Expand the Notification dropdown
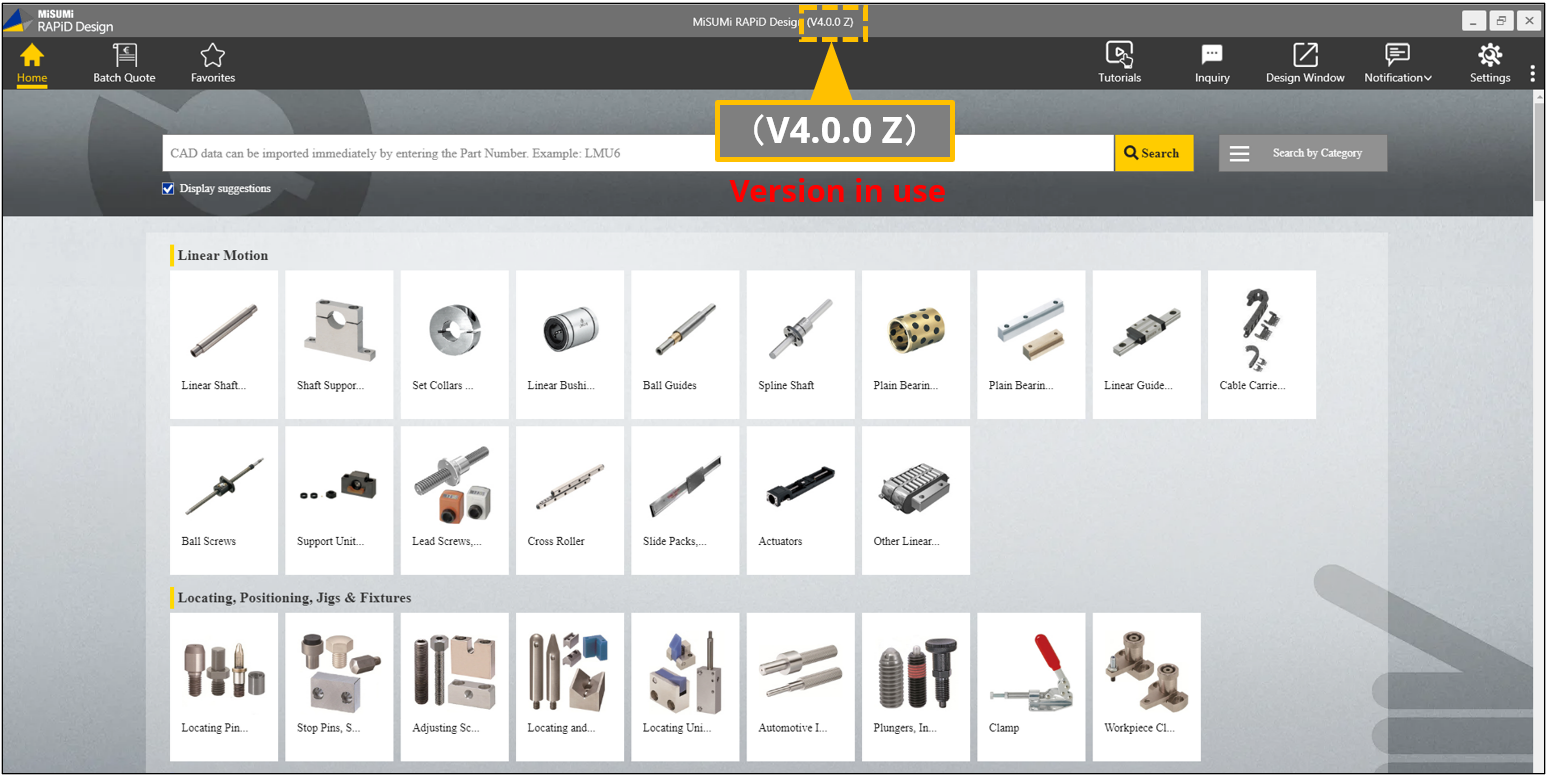 (1397, 63)
